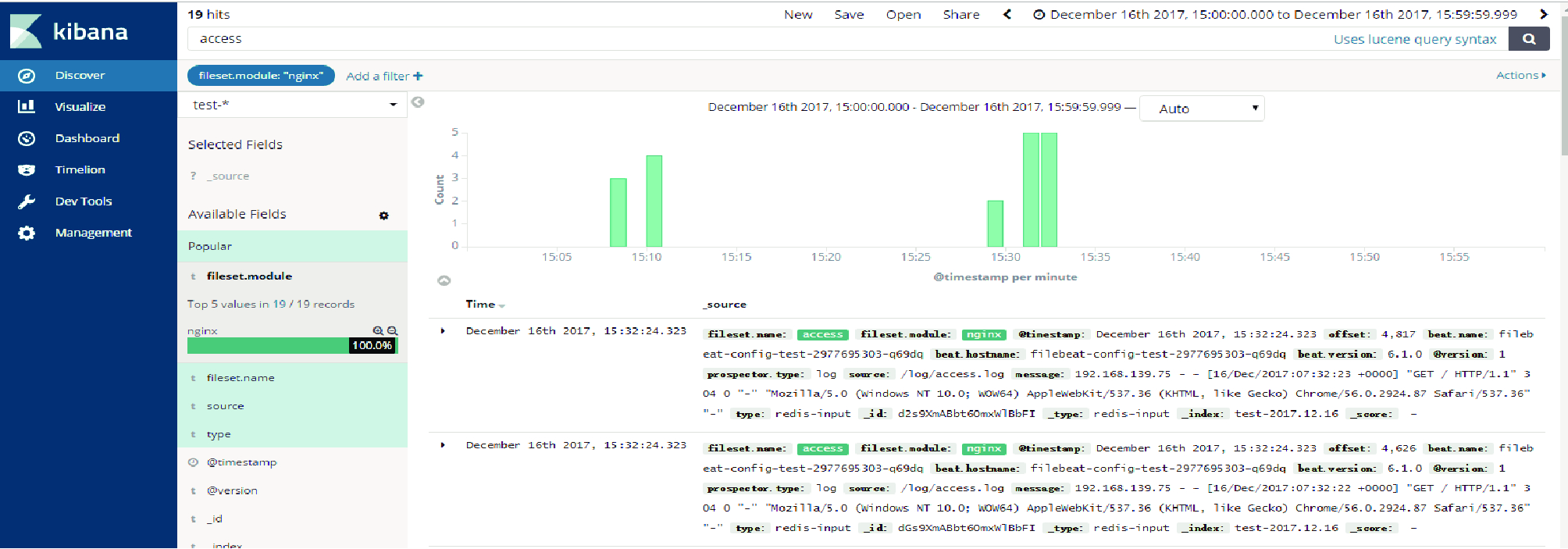Click the _source column header

725,305
